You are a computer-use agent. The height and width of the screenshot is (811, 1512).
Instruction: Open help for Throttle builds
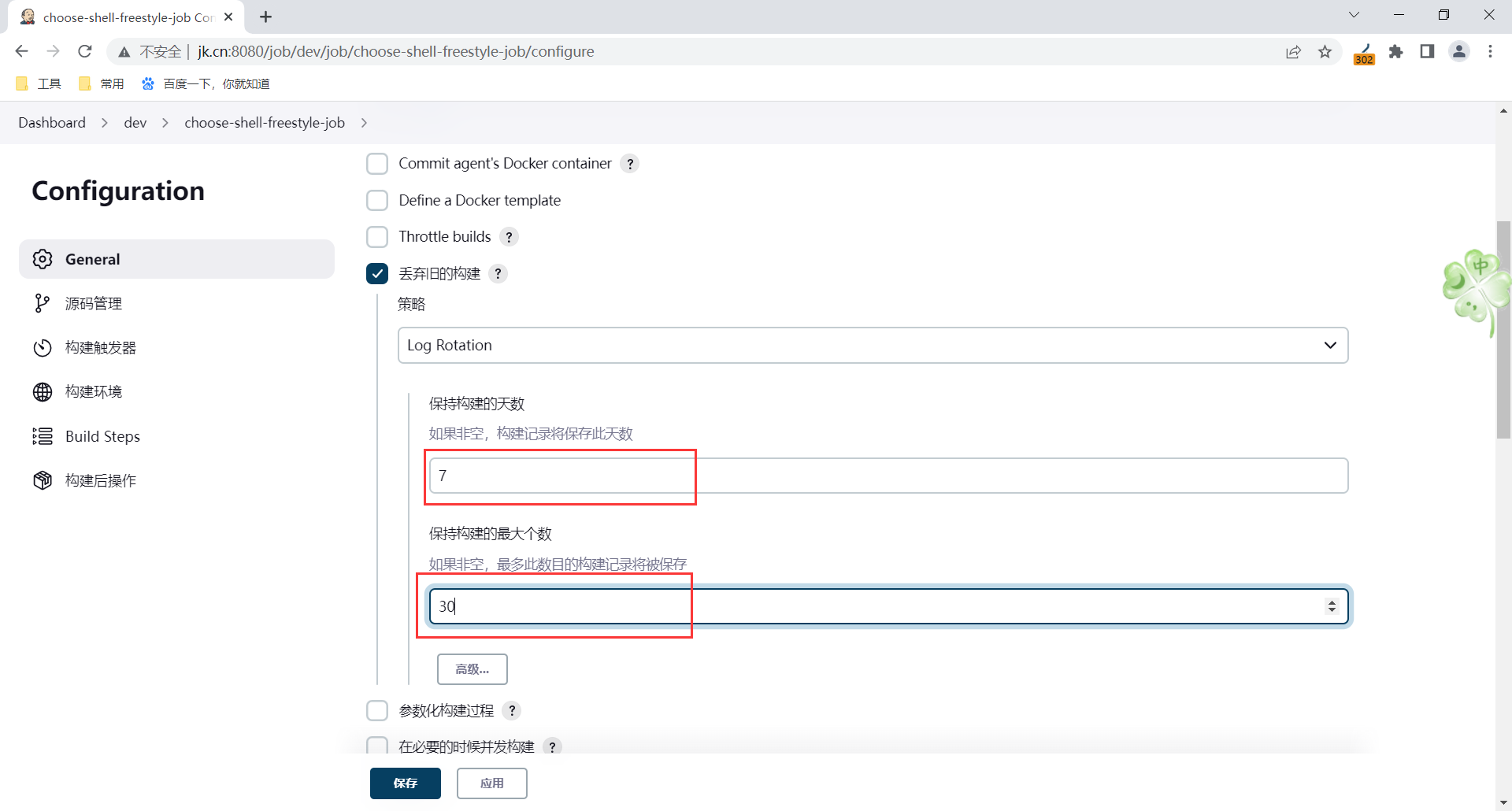pyautogui.click(x=510, y=237)
